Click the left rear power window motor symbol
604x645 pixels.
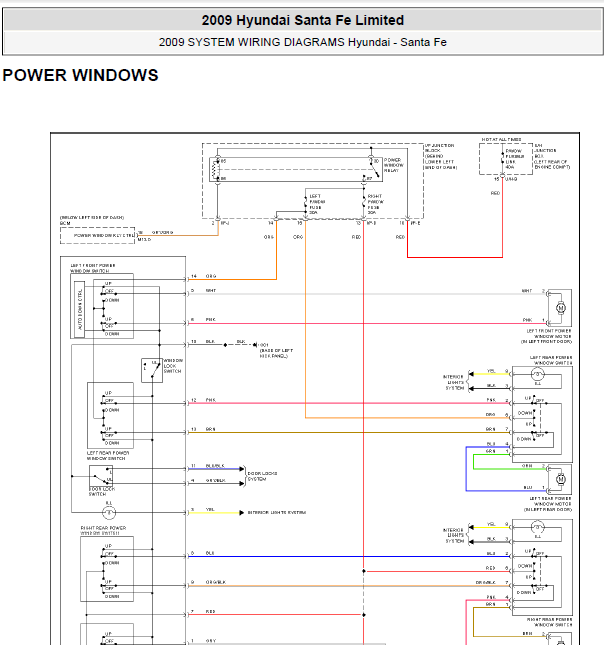point(560,479)
